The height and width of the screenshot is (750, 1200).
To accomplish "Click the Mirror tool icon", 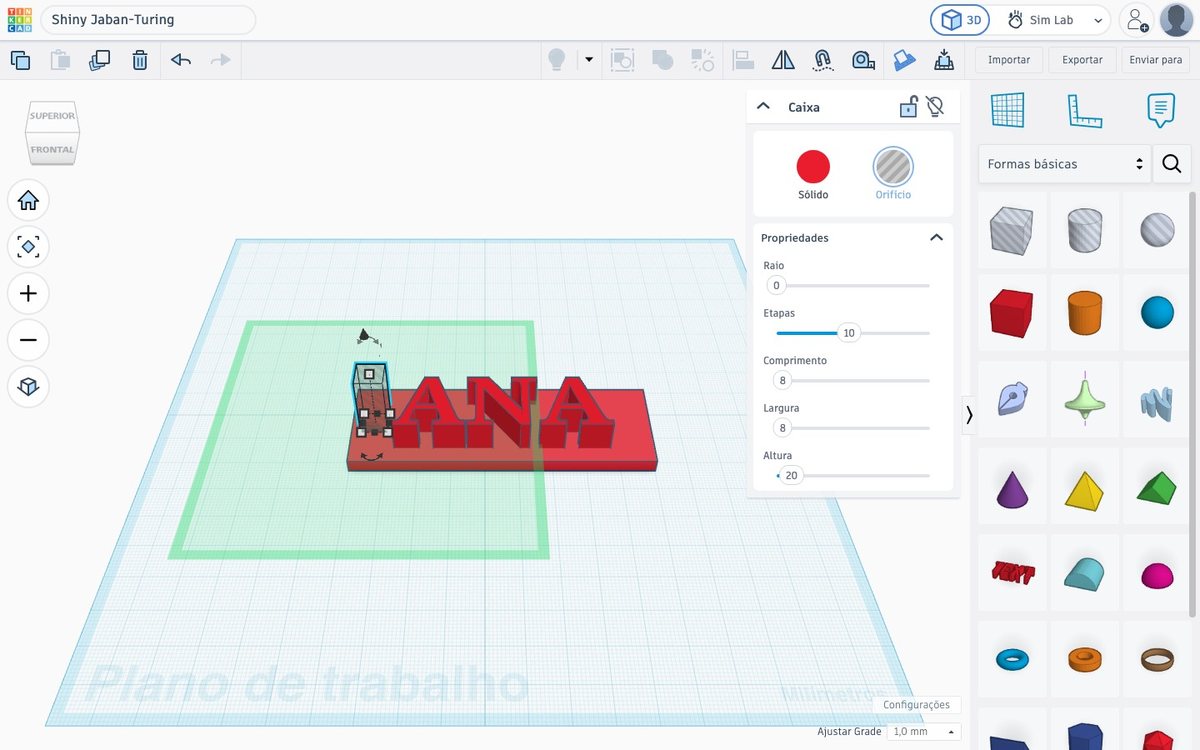I will (x=783, y=60).
